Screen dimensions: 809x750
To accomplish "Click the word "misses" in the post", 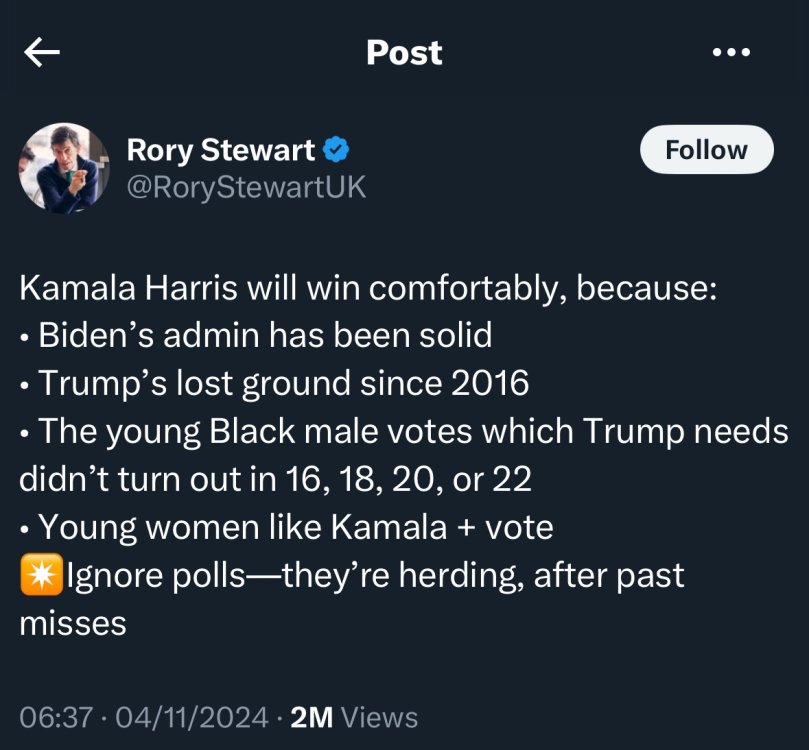I will (x=73, y=623).
